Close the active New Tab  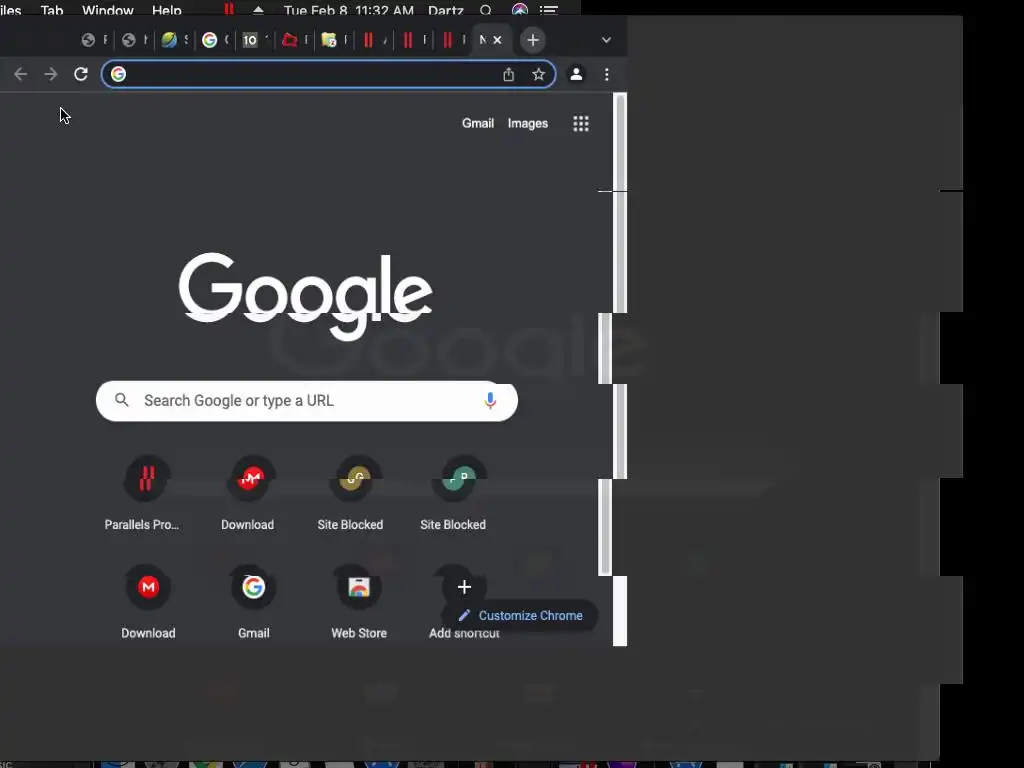[498, 40]
